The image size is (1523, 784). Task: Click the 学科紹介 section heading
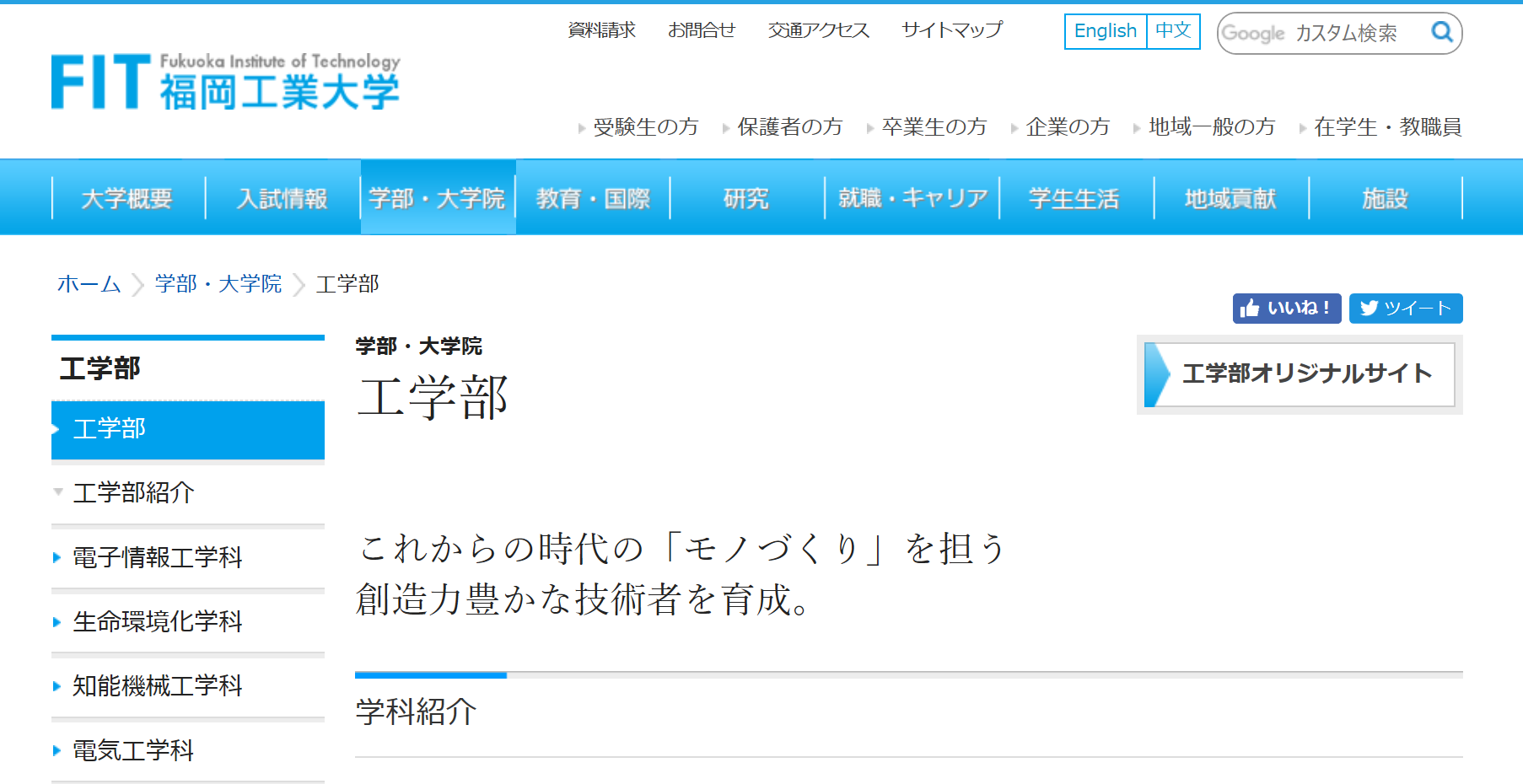click(x=417, y=712)
